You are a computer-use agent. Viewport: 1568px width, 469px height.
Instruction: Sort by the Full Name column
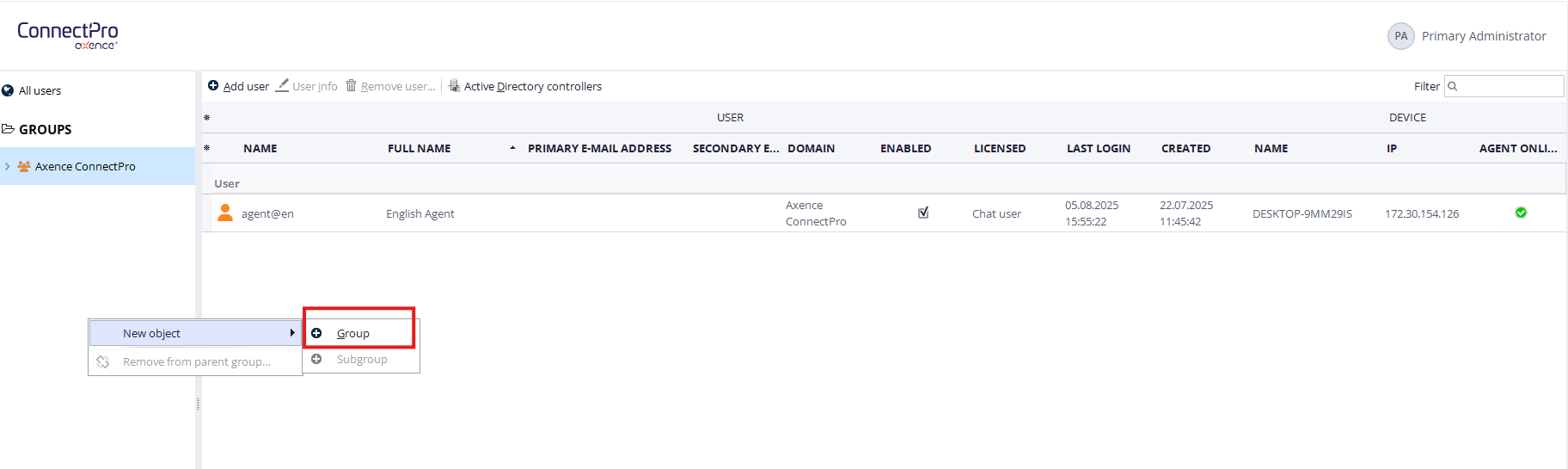(420, 148)
